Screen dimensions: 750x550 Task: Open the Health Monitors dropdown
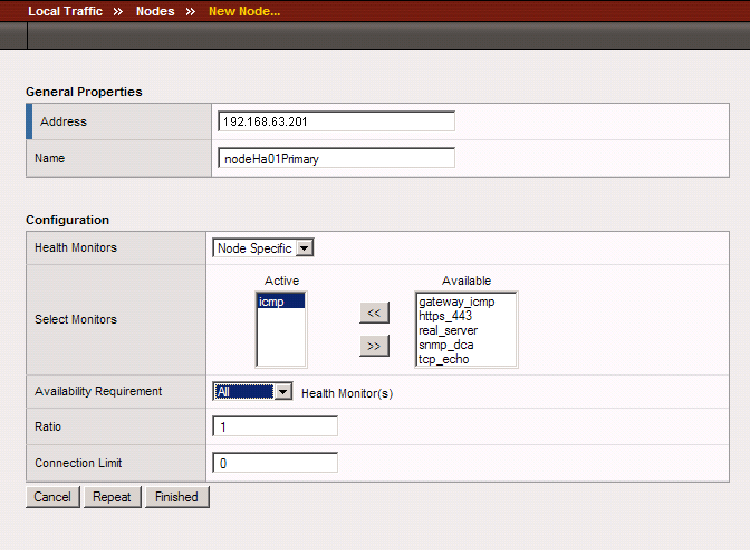pos(264,248)
